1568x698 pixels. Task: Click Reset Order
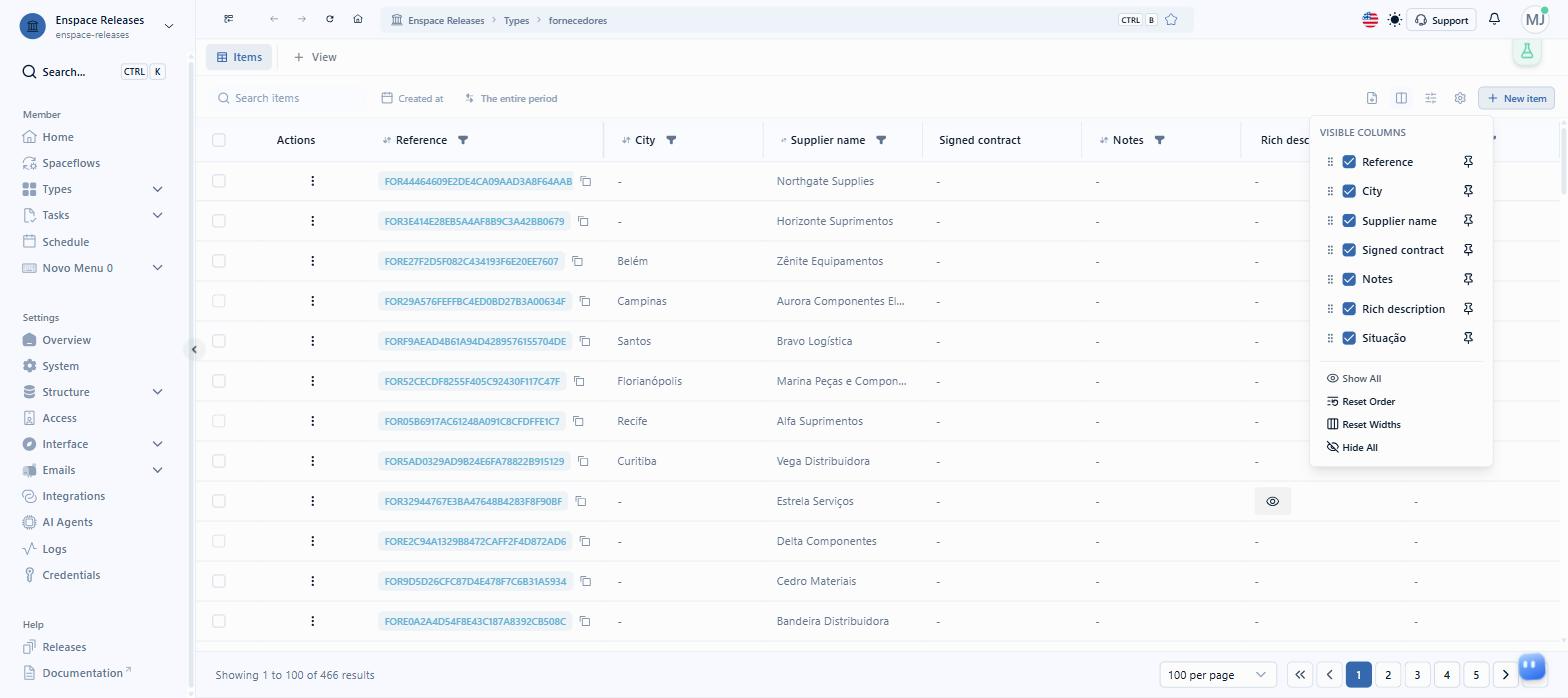click(x=1361, y=402)
